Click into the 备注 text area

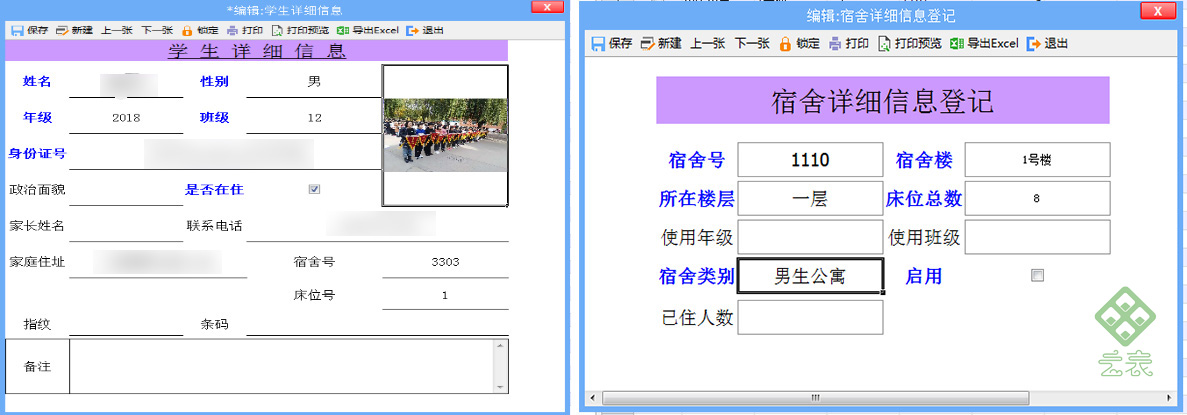click(282, 367)
